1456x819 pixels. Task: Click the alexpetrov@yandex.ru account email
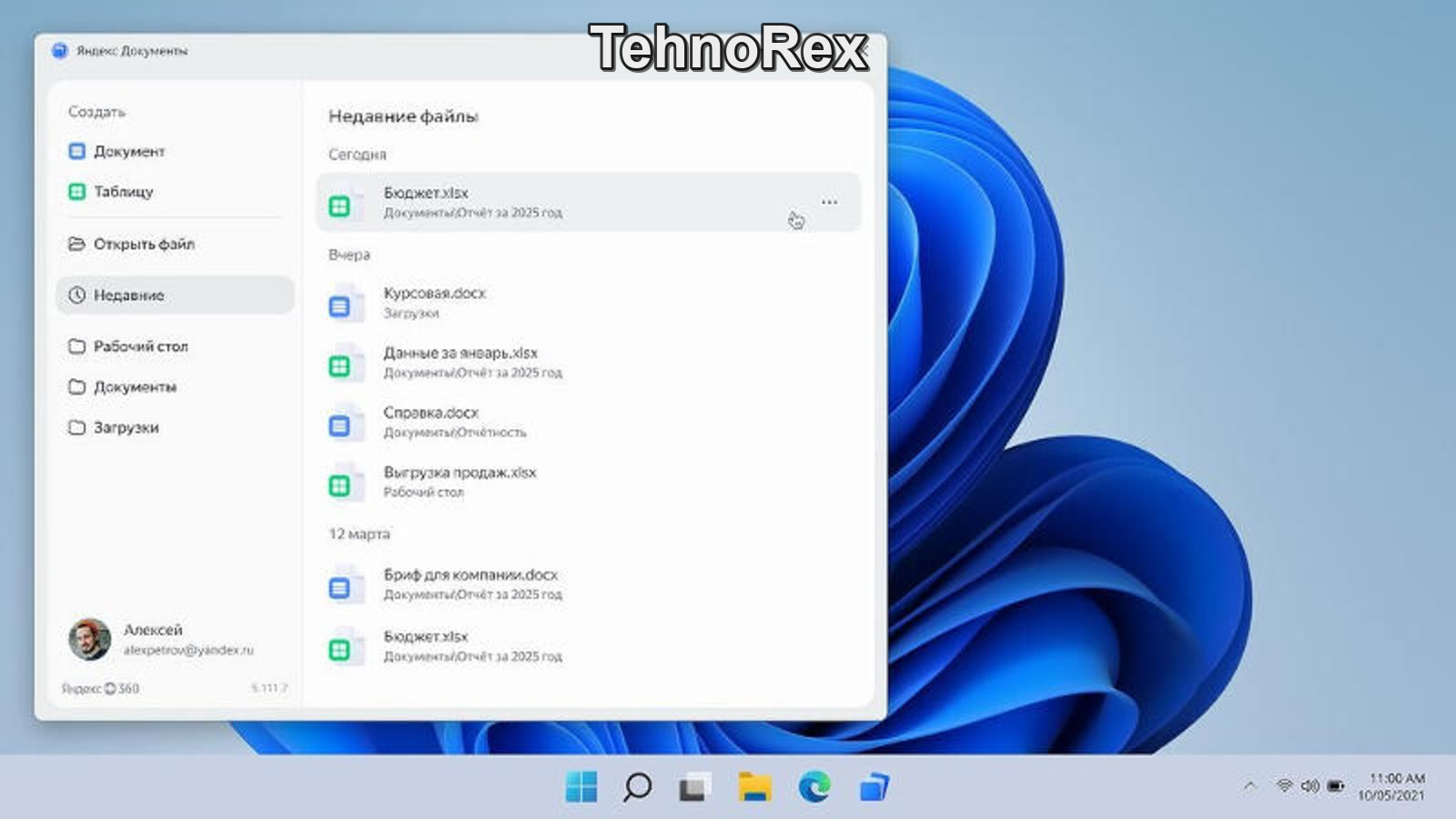point(188,651)
